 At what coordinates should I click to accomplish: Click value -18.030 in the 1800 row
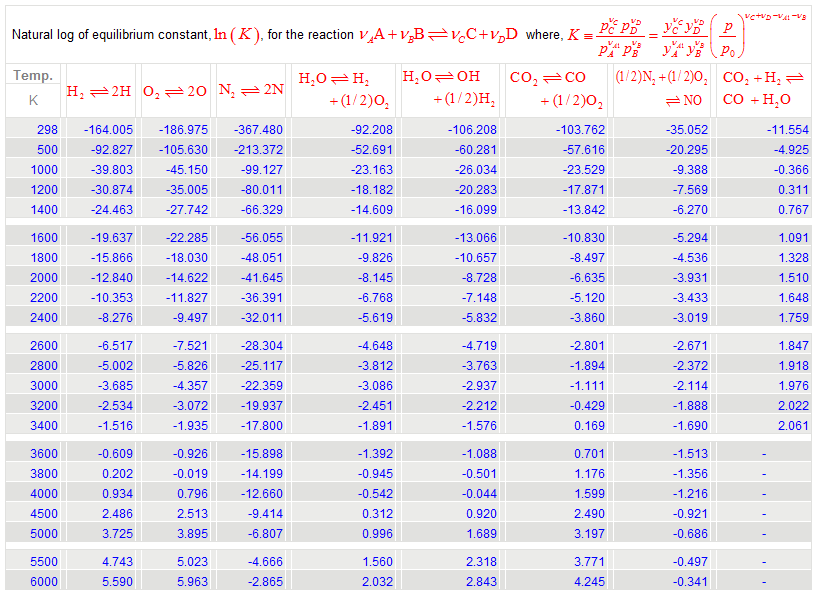(187, 257)
